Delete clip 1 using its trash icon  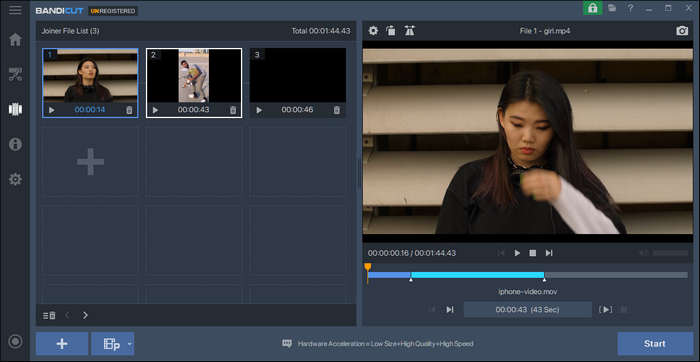pyautogui.click(x=129, y=110)
